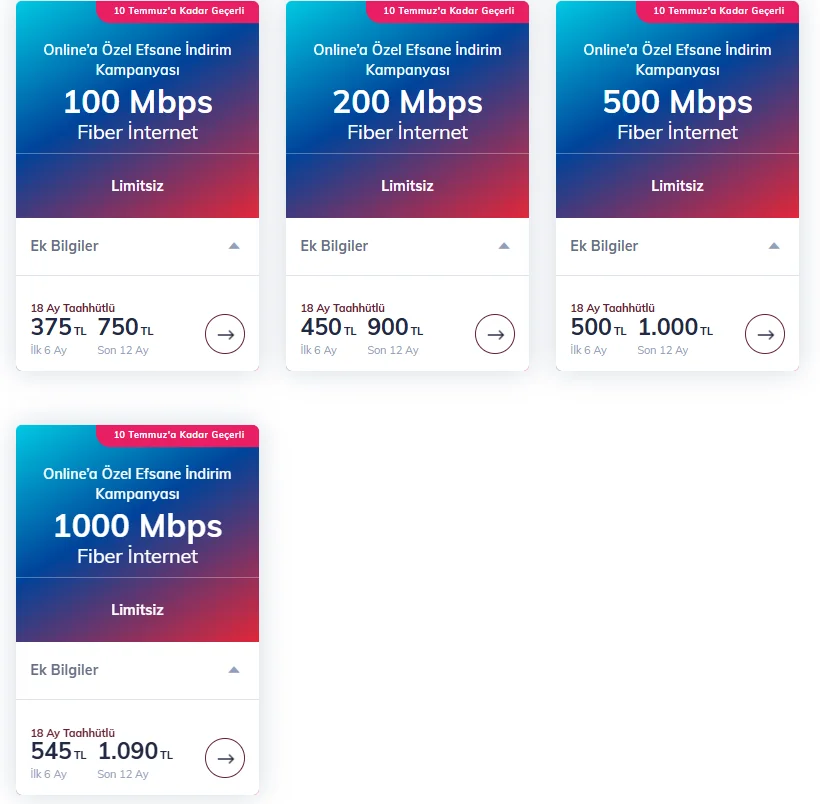The width and height of the screenshot is (820, 804).
Task: Click the arrow button on the 500 Mbps card
Action: (x=765, y=334)
